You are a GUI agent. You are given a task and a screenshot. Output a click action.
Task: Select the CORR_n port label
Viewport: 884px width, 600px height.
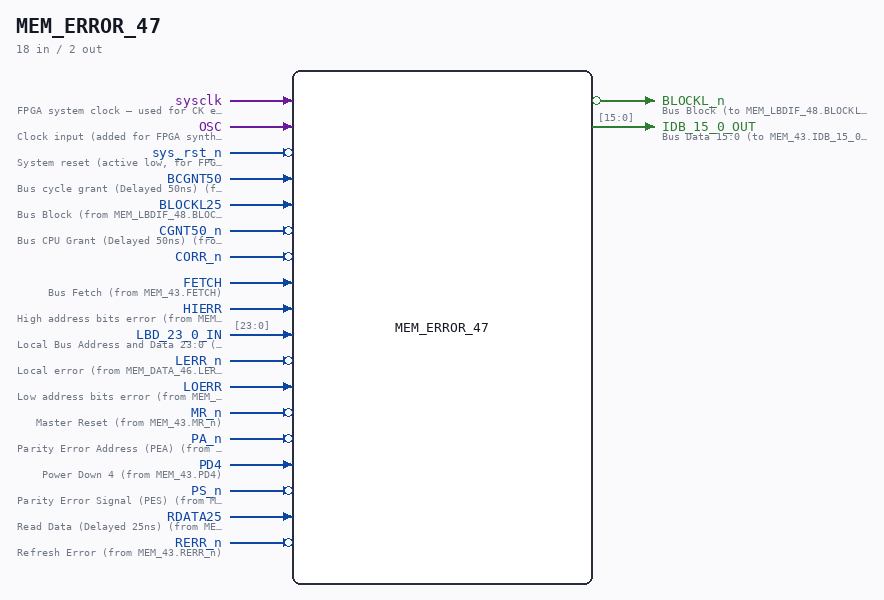pos(198,257)
